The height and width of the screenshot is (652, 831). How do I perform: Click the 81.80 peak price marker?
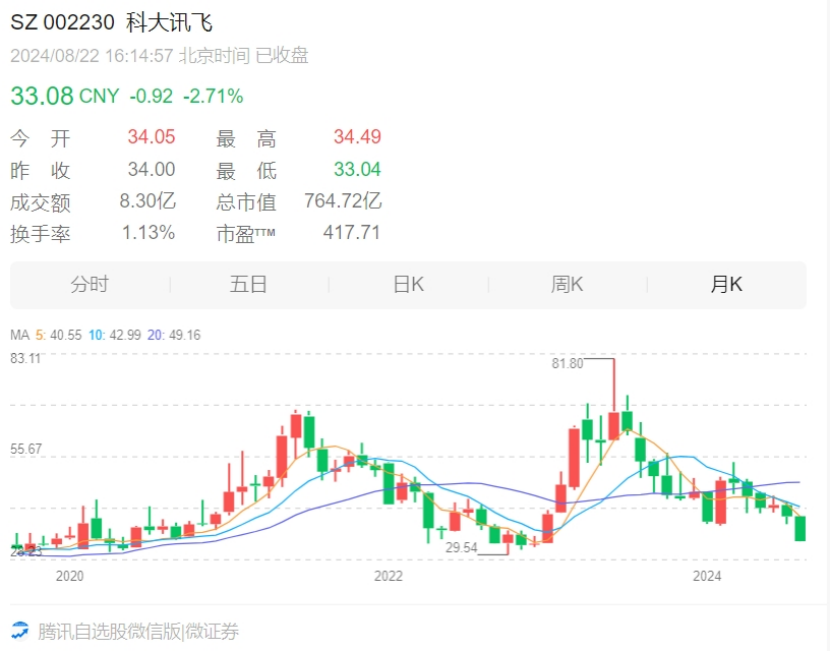[x=567, y=364]
